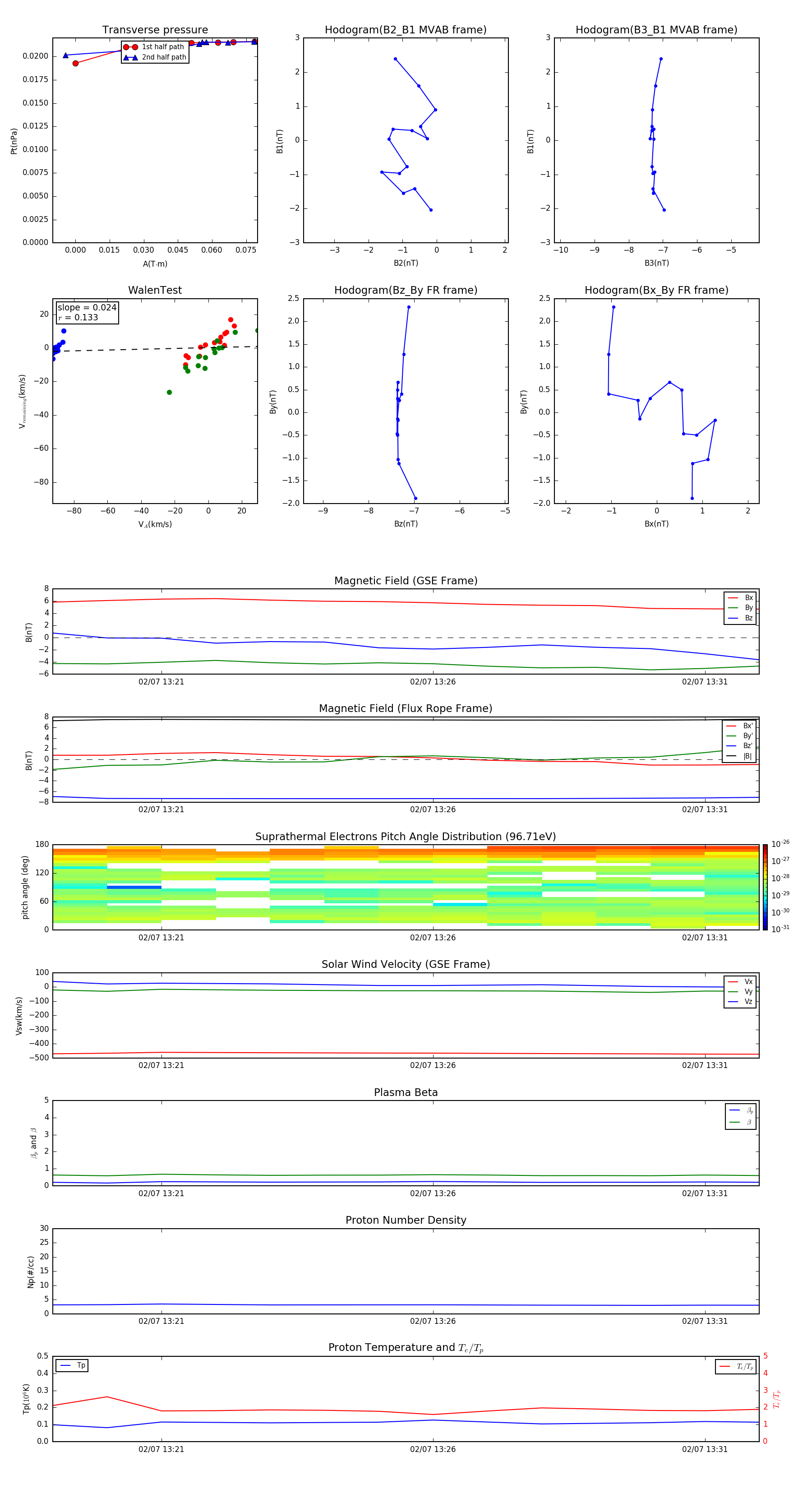The height and width of the screenshot is (1489, 812).
Task: Click the "Proton Number Density" panel title
Action: click(406, 1220)
